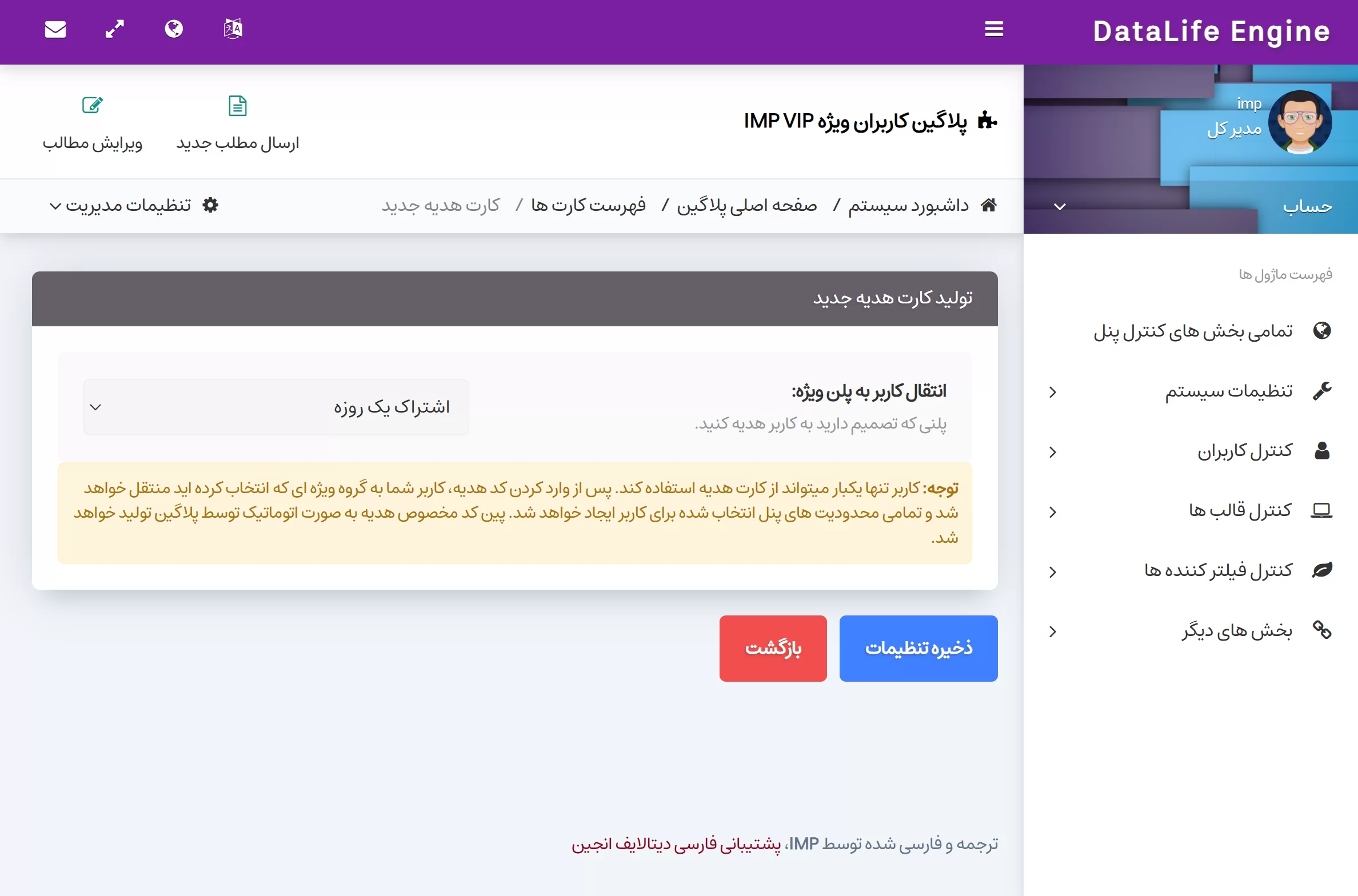Open تمامی بخش های کنترل پنل
Screen dimensions: 1358x896
[1193, 331]
